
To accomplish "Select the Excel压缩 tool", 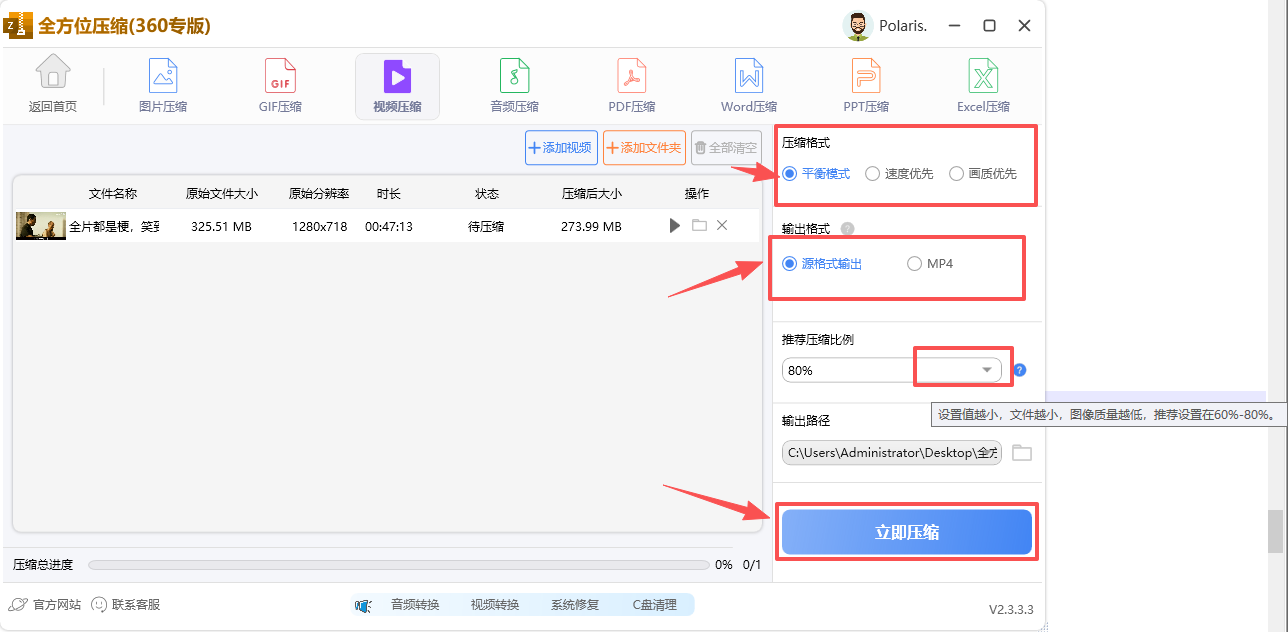I will pyautogui.click(x=982, y=85).
